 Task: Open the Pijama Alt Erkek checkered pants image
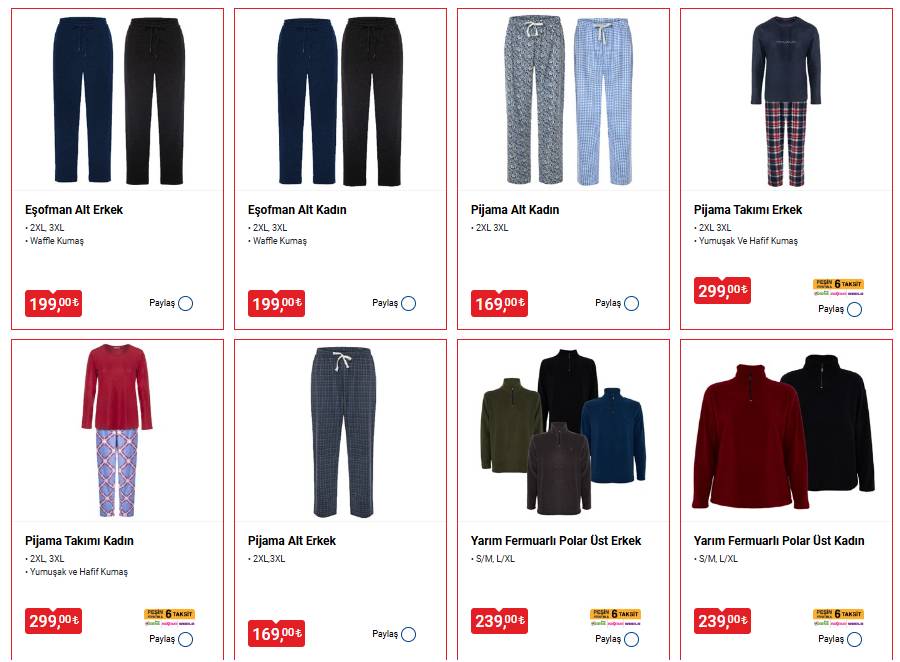tap(343, 432)
